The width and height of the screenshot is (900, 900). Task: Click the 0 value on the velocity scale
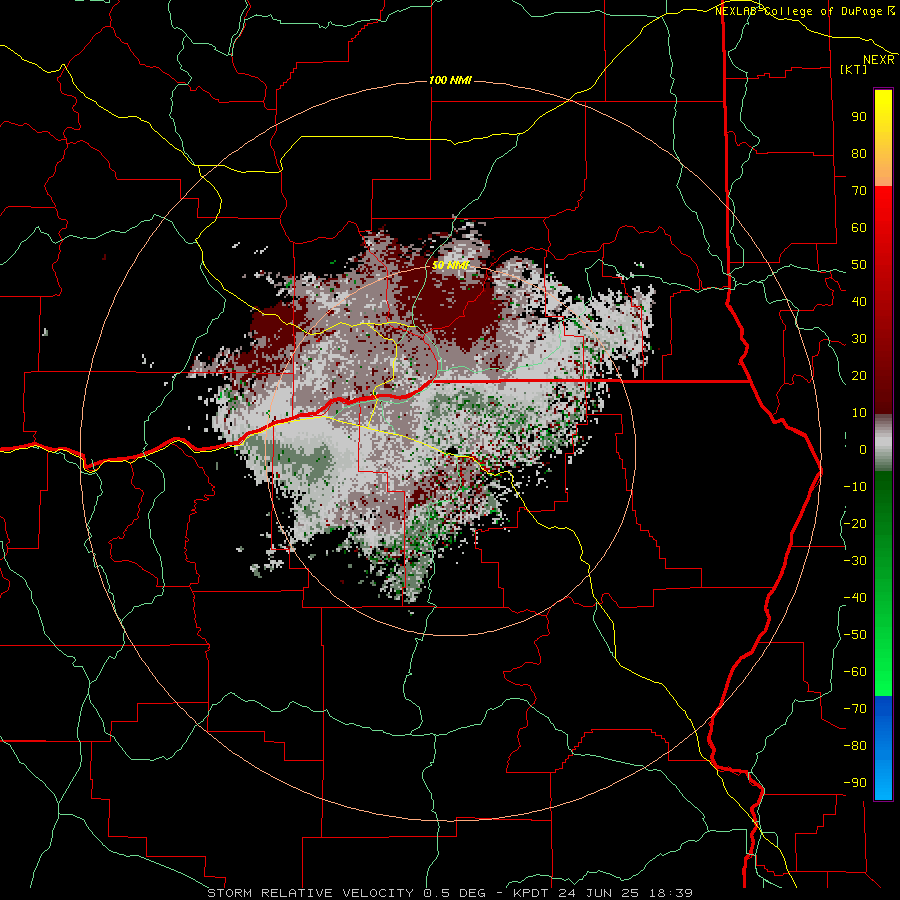(863, 449)
